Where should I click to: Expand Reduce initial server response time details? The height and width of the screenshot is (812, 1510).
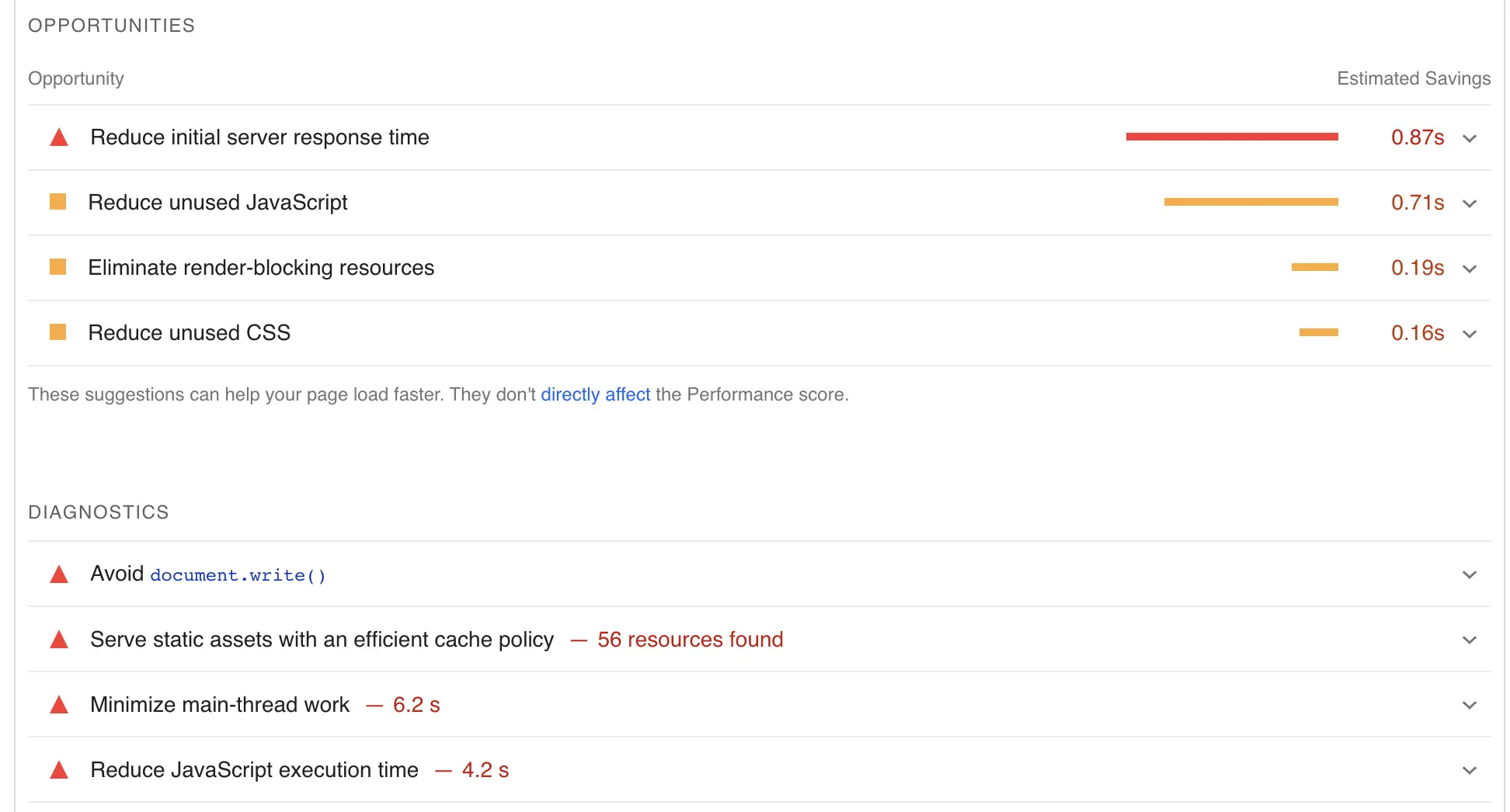(1470, 138)
